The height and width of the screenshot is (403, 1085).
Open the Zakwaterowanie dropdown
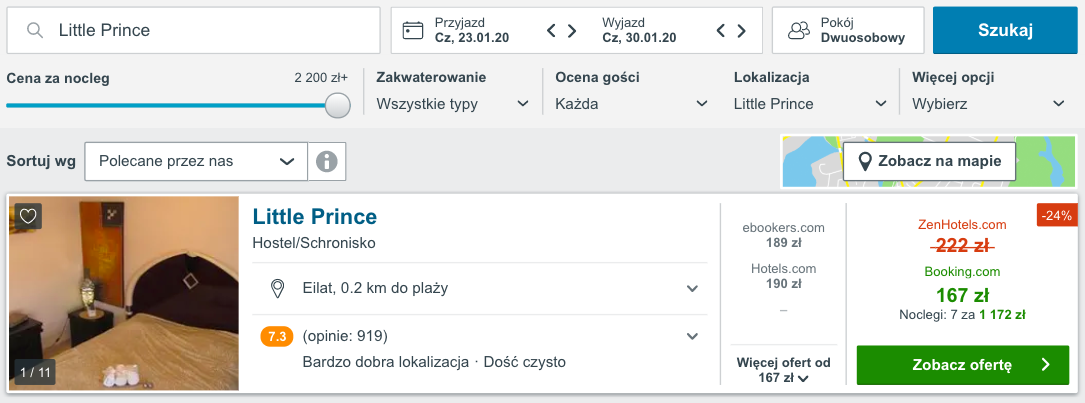453,103
